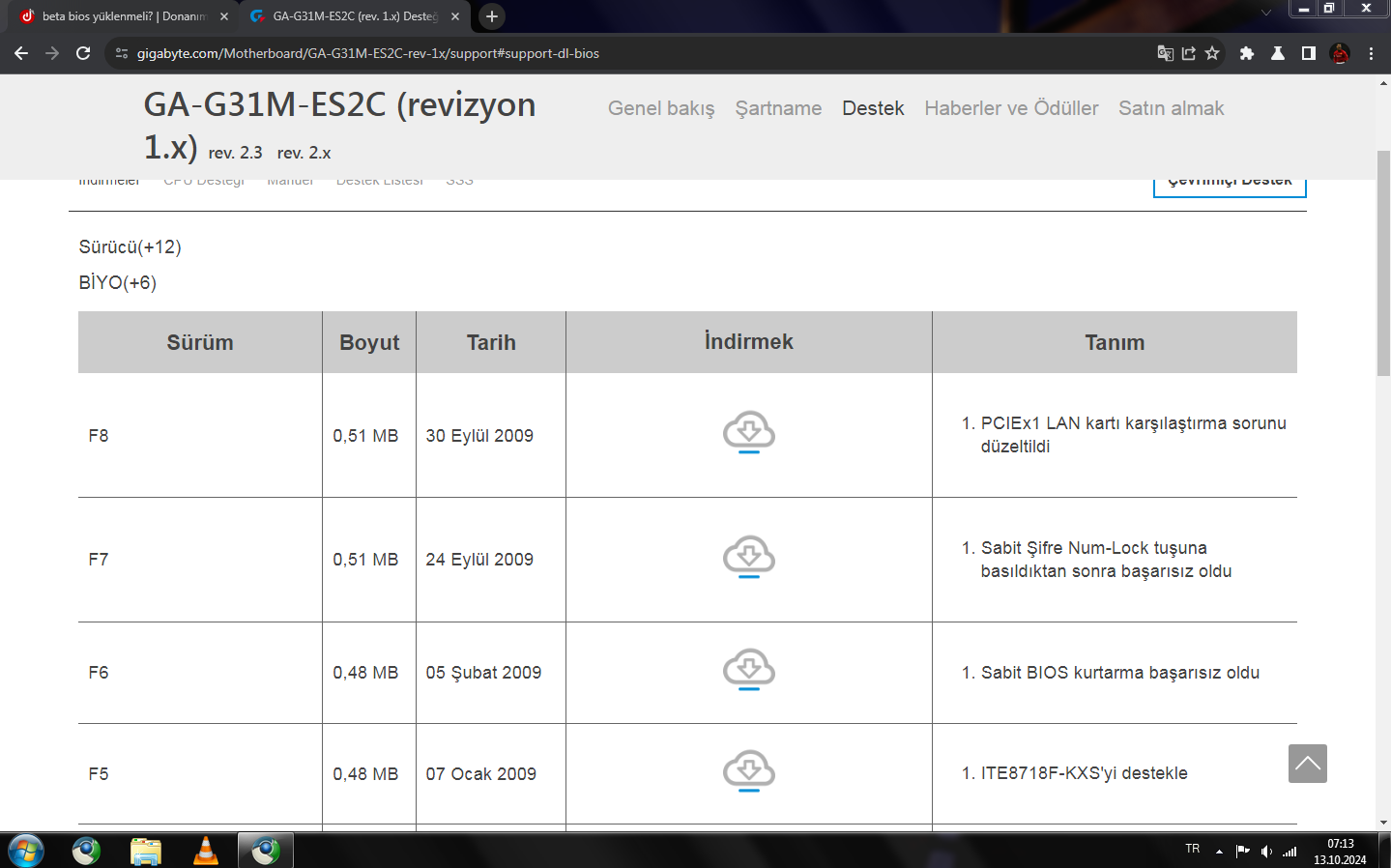
Task: Open Haberler ve Ödüller section
Action: (x=1011, y=108)
